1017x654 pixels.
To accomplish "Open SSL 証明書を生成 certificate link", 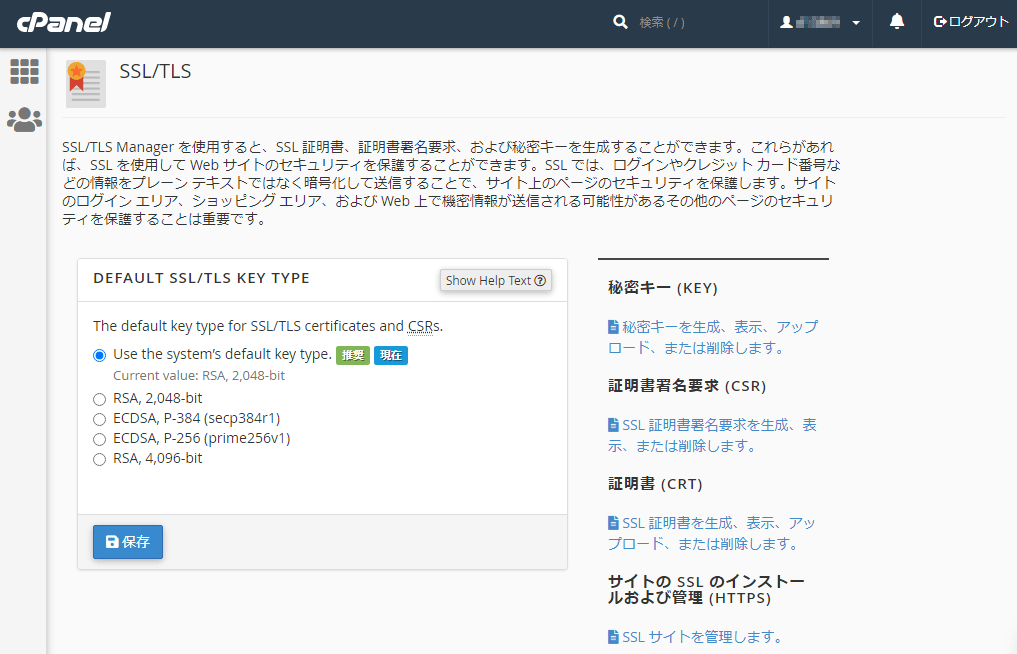I will 712,533.
